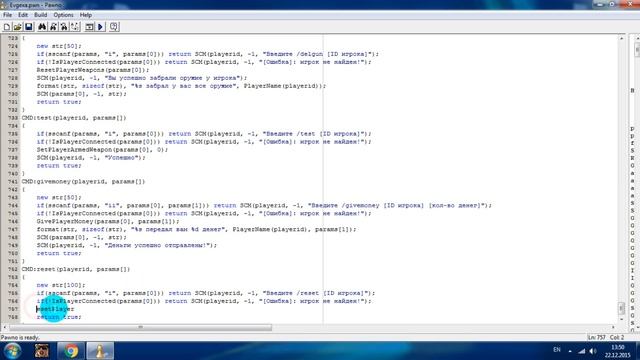This screenshot has height=360, width=640.
Task: Click the Save floppy disk icon
Action: tap(29, 27)
